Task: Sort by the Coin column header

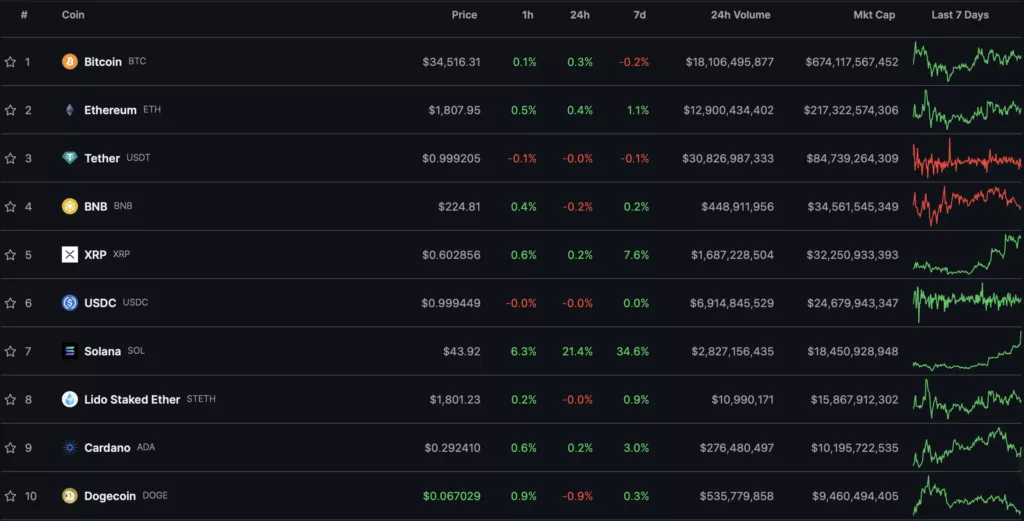Action: click(x=73, y=14)
